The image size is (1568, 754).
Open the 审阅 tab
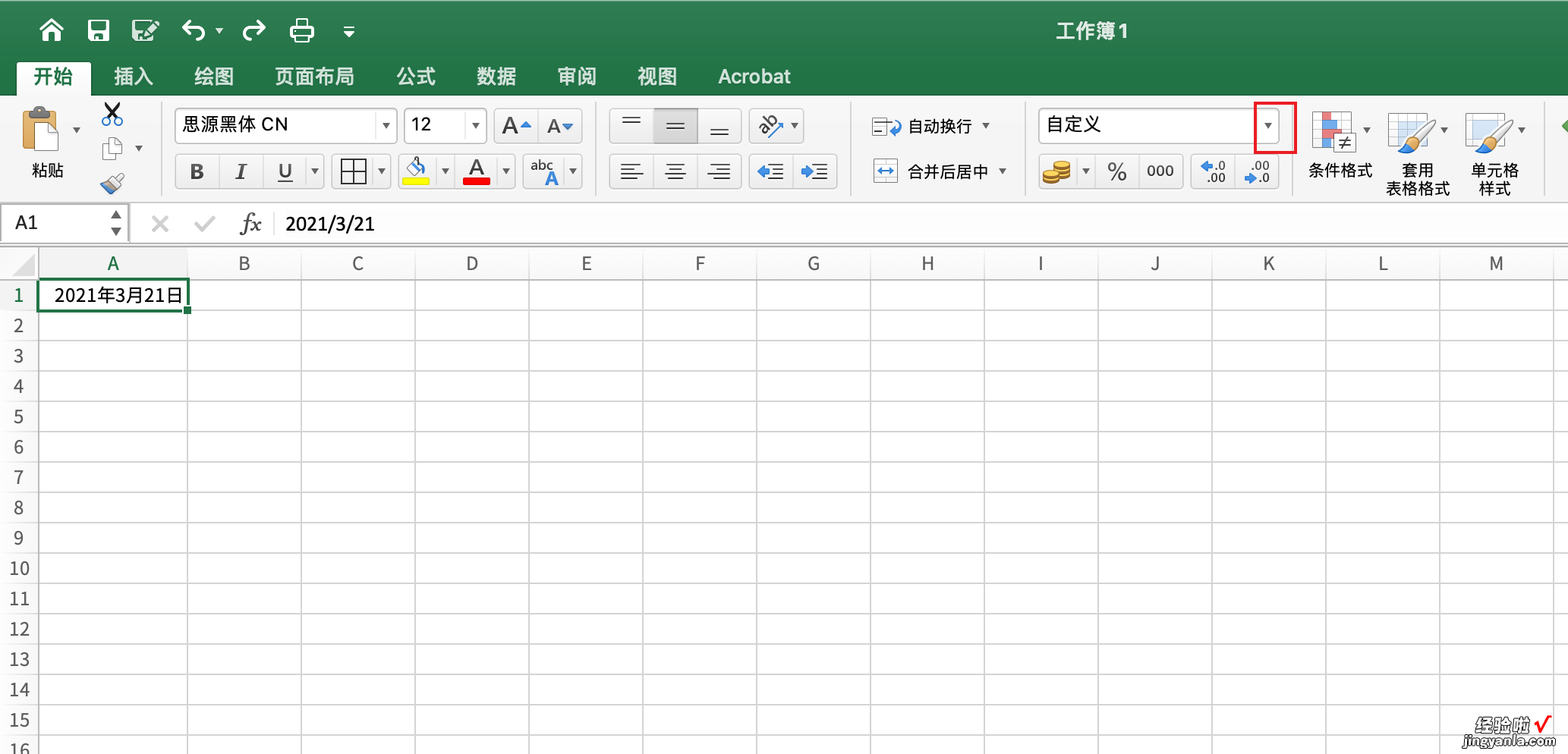click(577, 77)
